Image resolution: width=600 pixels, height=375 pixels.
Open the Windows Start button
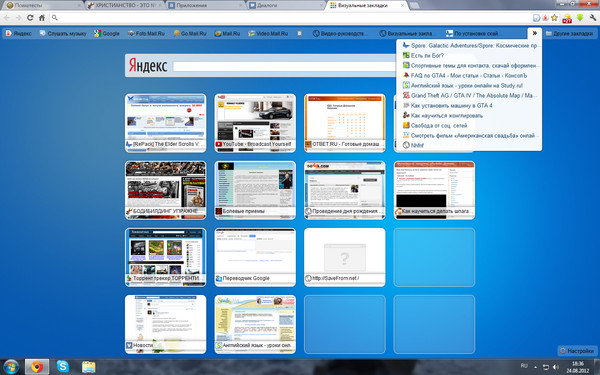(x=11, y=367)
